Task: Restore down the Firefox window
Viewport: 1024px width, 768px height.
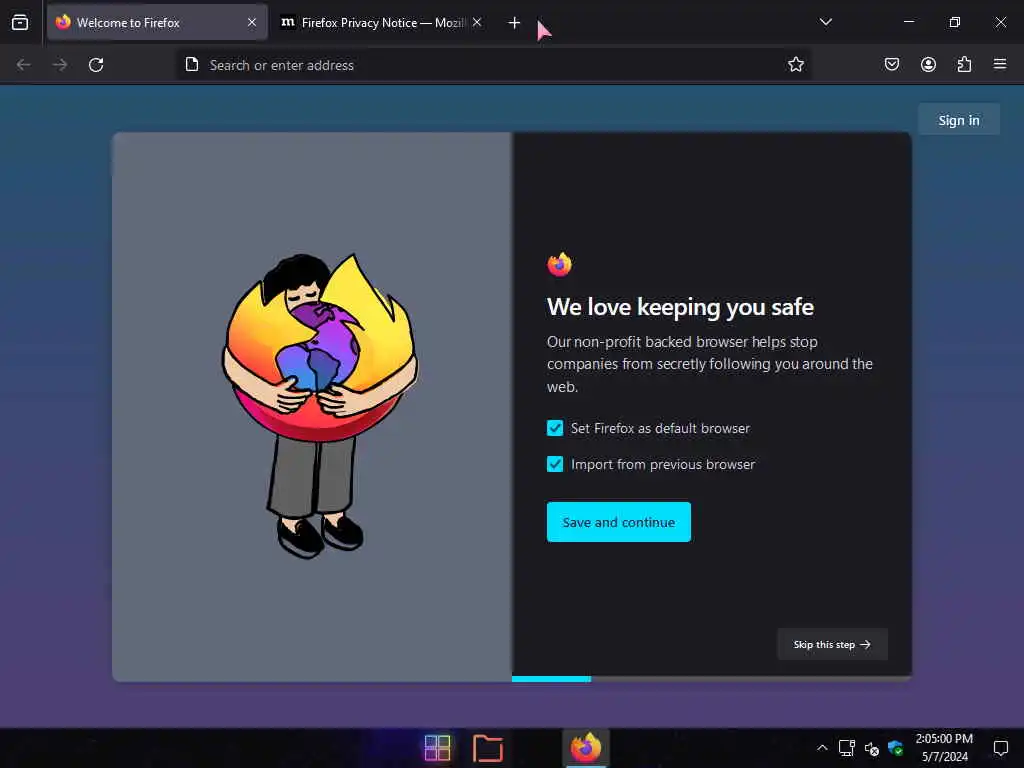Action: [954, 22]
